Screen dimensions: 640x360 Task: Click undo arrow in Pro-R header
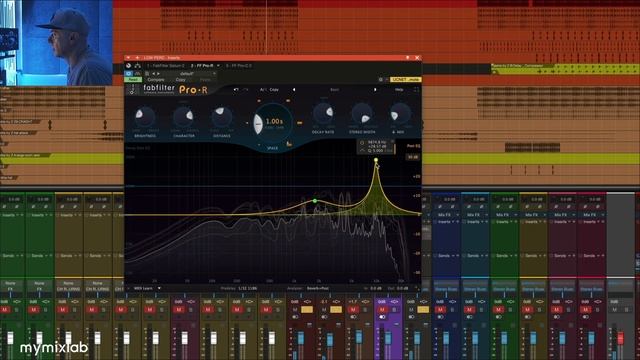(x=236, y=89)
